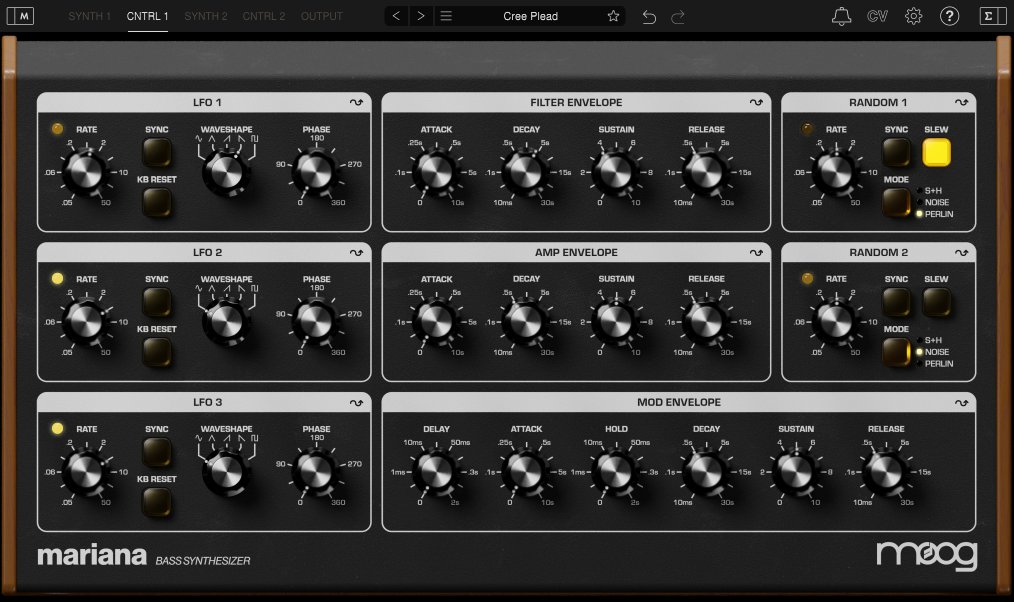
Task: Click the Amp Envelope Decay knob
Action: pos(526,321)
